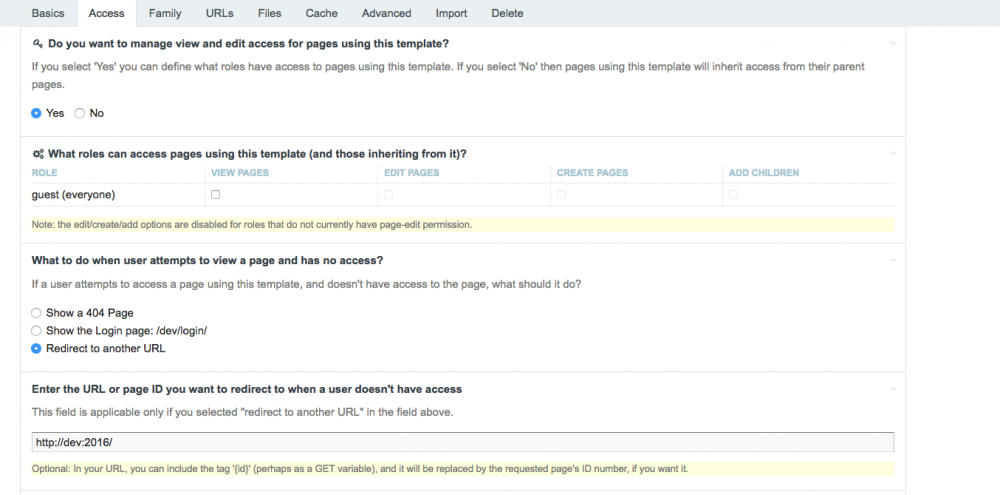Collapse the manage access question section
The height and width of the screenshot is (495, 1000).
pyautogui.click(x=893, y=44)
